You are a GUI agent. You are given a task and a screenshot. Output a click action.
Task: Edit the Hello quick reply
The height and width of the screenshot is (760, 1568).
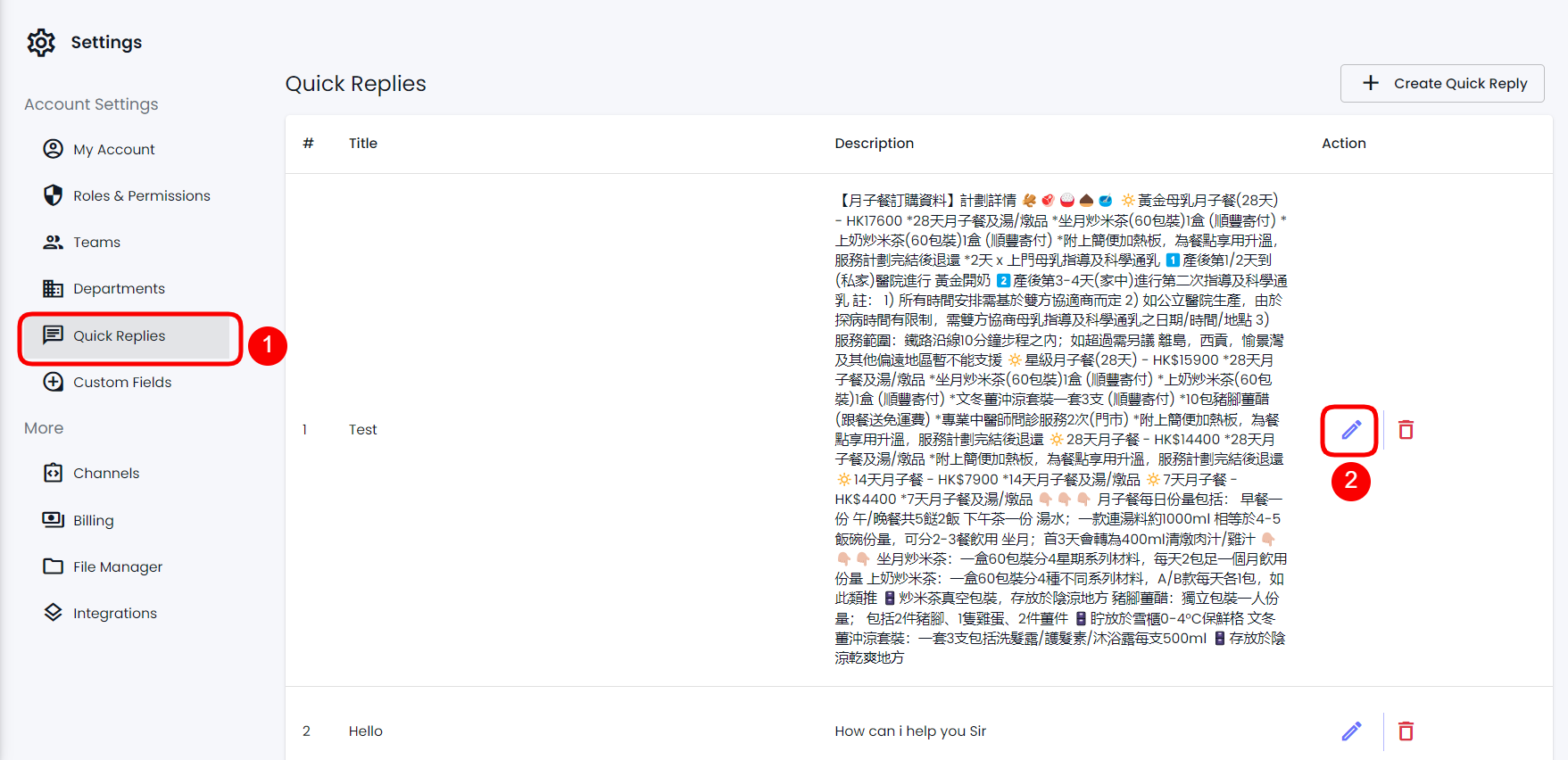pyautogui.click(x=1351, y=731)
